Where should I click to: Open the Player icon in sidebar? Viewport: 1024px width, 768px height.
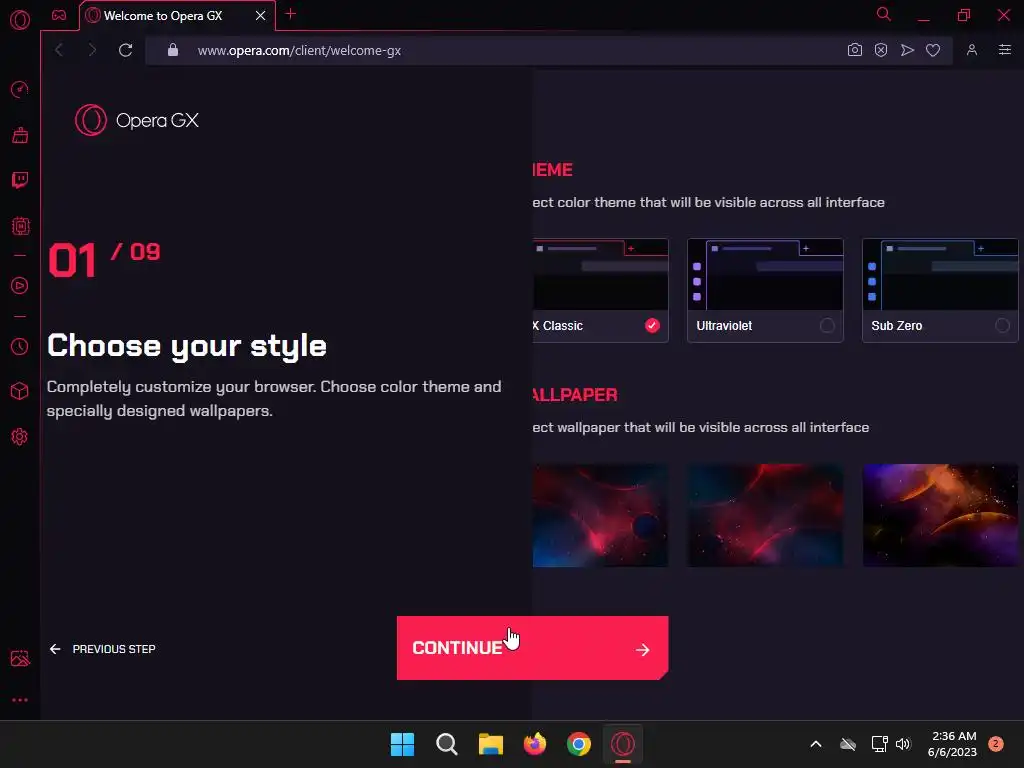coord(20,285)
